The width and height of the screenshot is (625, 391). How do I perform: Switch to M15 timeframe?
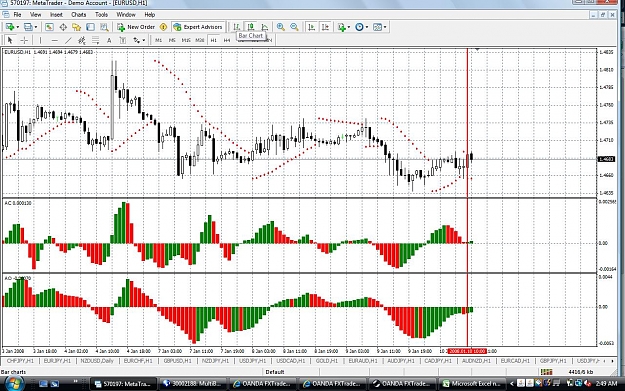(x=186, y=40)
